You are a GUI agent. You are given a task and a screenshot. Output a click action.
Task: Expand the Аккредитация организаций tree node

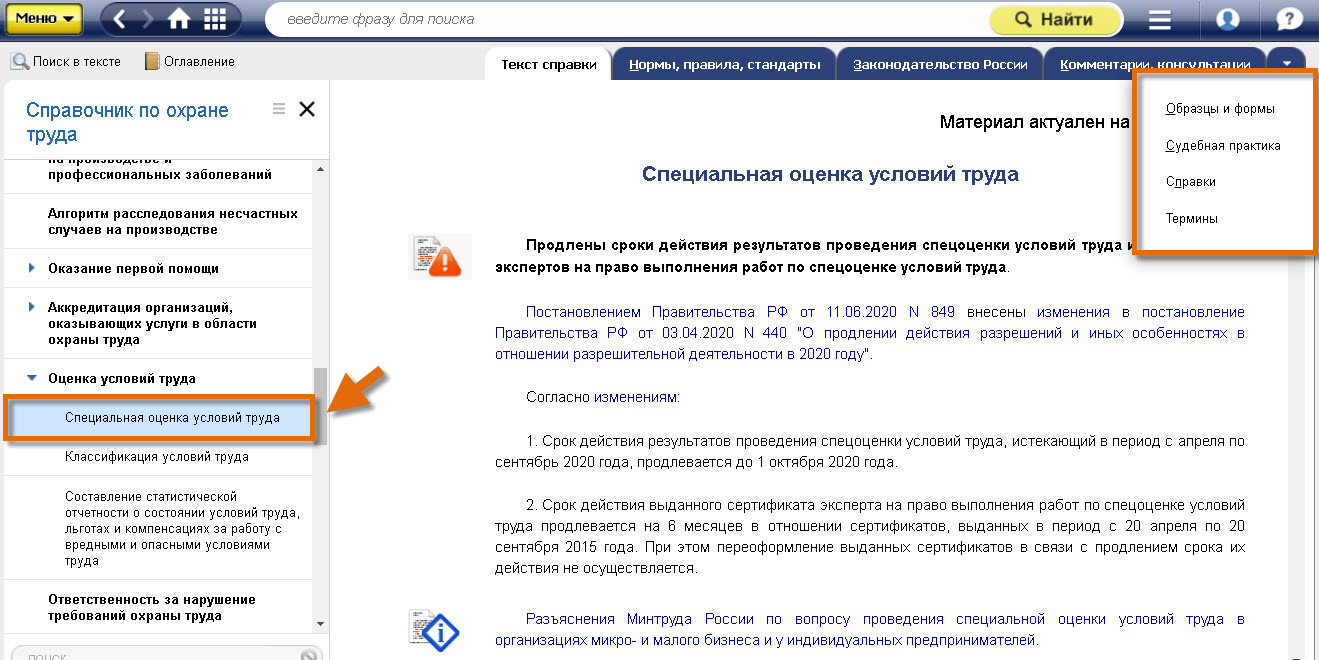click(x=32, y=307)
